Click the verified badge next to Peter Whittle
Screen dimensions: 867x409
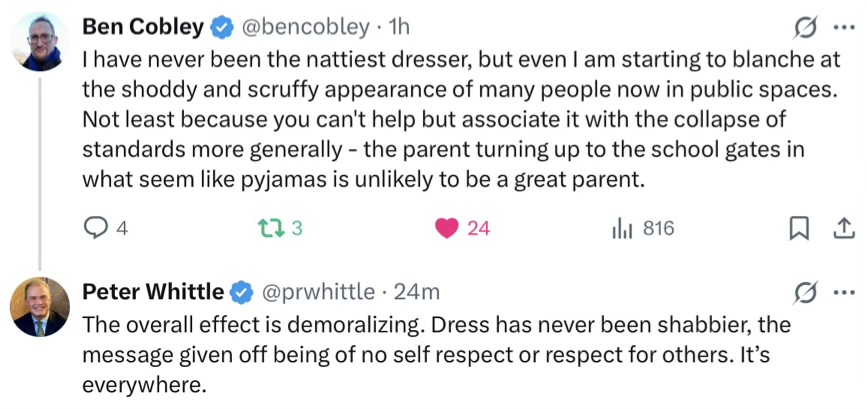coord(241,292)
